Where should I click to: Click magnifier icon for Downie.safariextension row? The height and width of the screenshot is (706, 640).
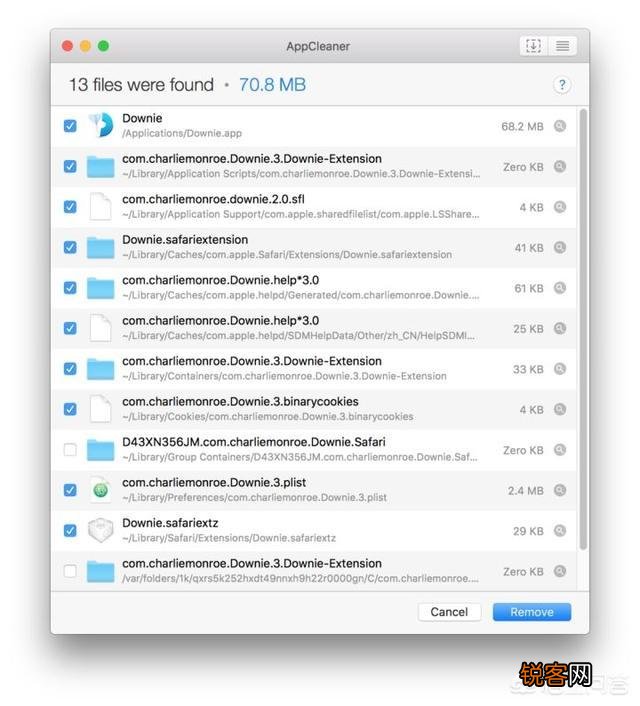click(x=560, y=248)
